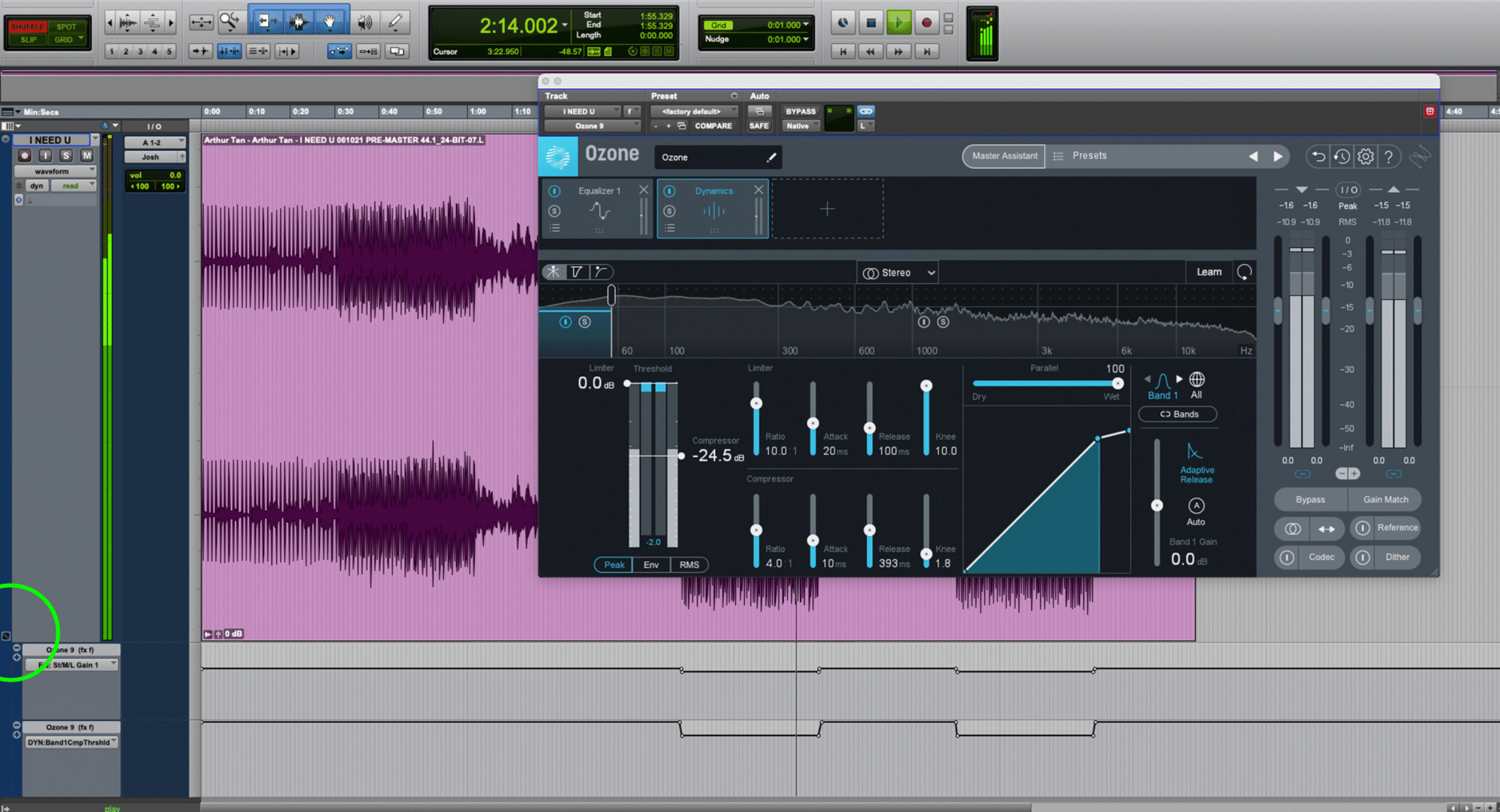Toggle the Codec power button
This screenshot has height=812, width=1500.
click(1286, 557)
